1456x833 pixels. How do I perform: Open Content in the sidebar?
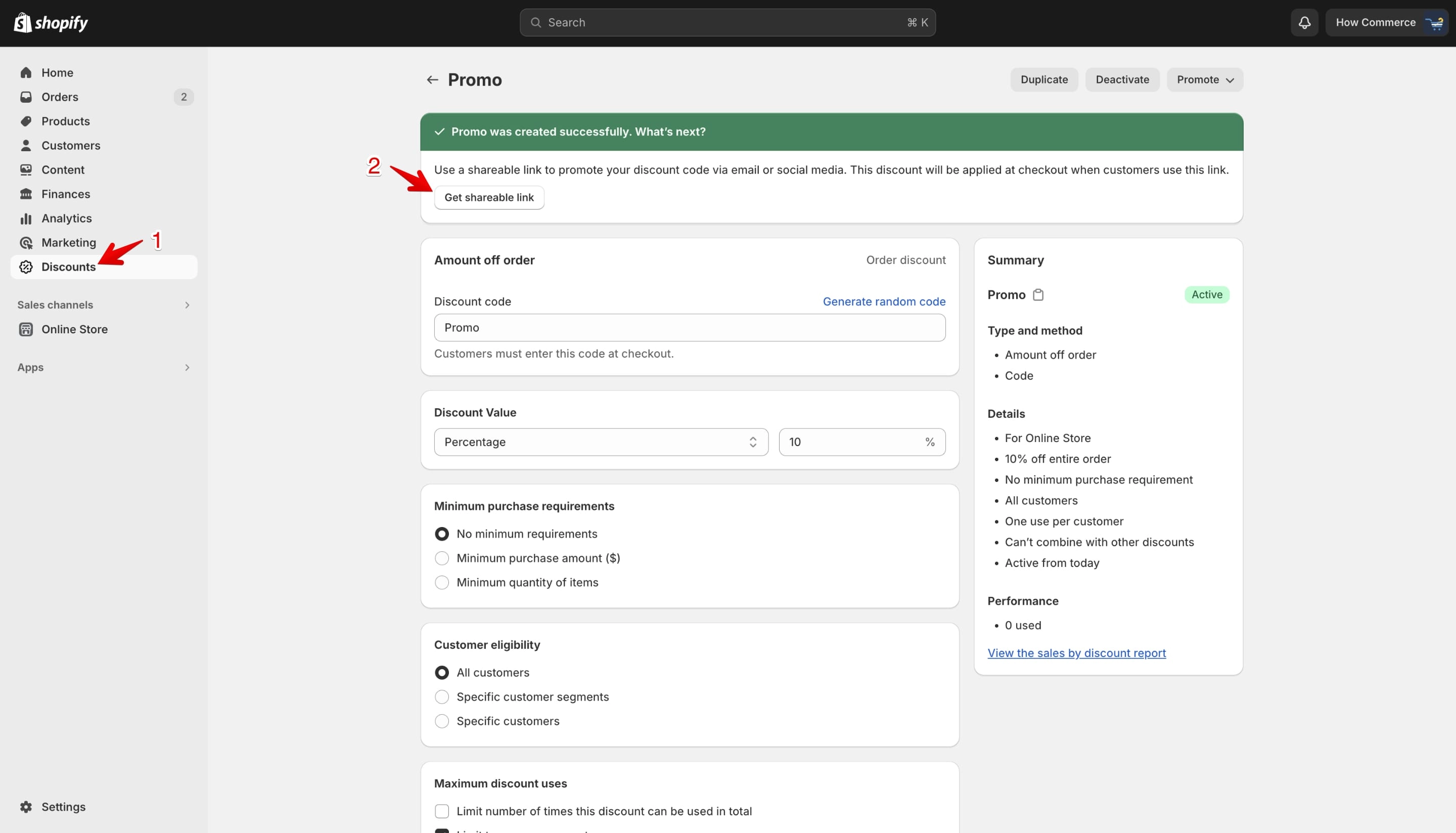point(104,170)
